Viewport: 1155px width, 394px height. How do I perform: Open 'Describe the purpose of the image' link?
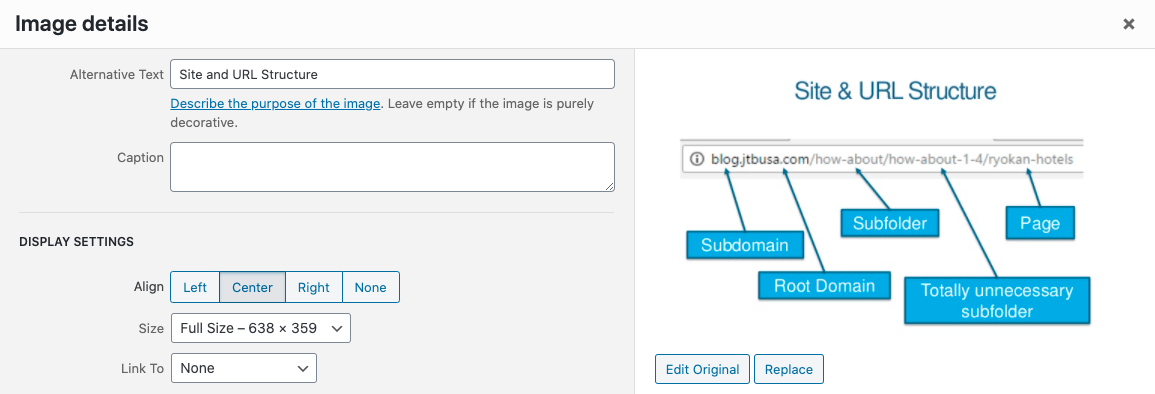[275, 104]
